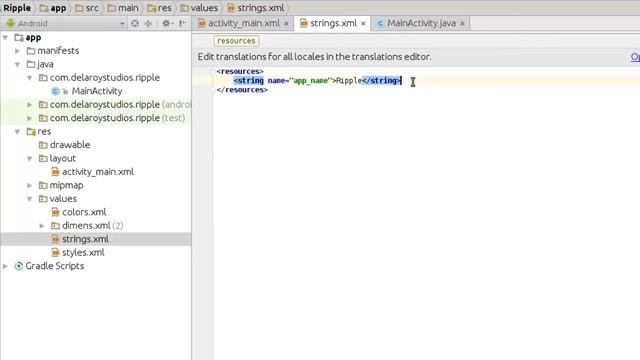Click the colors.xml file icon
The width and height of the screenshot is (640, 360).
pos(56,212)
